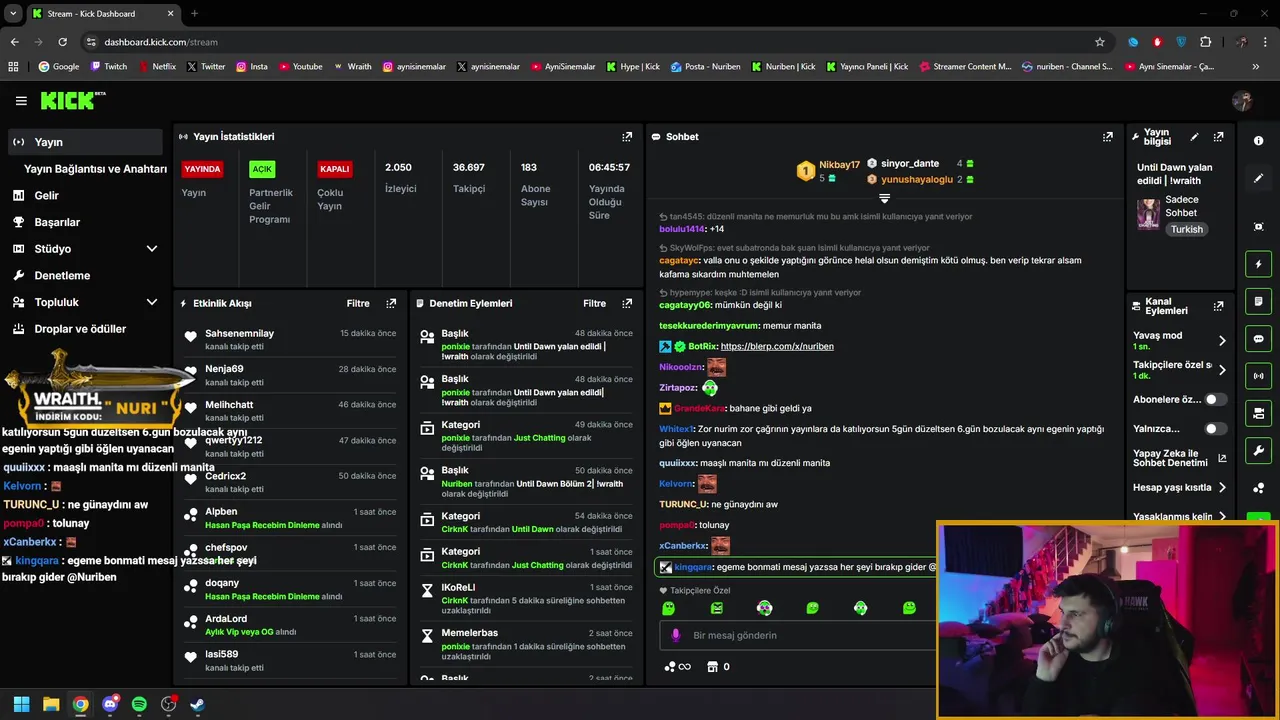Screen dimensions: 1280x720
Task: Click the pencil icon in right sidebar
Action: (x=1258, y=178)
